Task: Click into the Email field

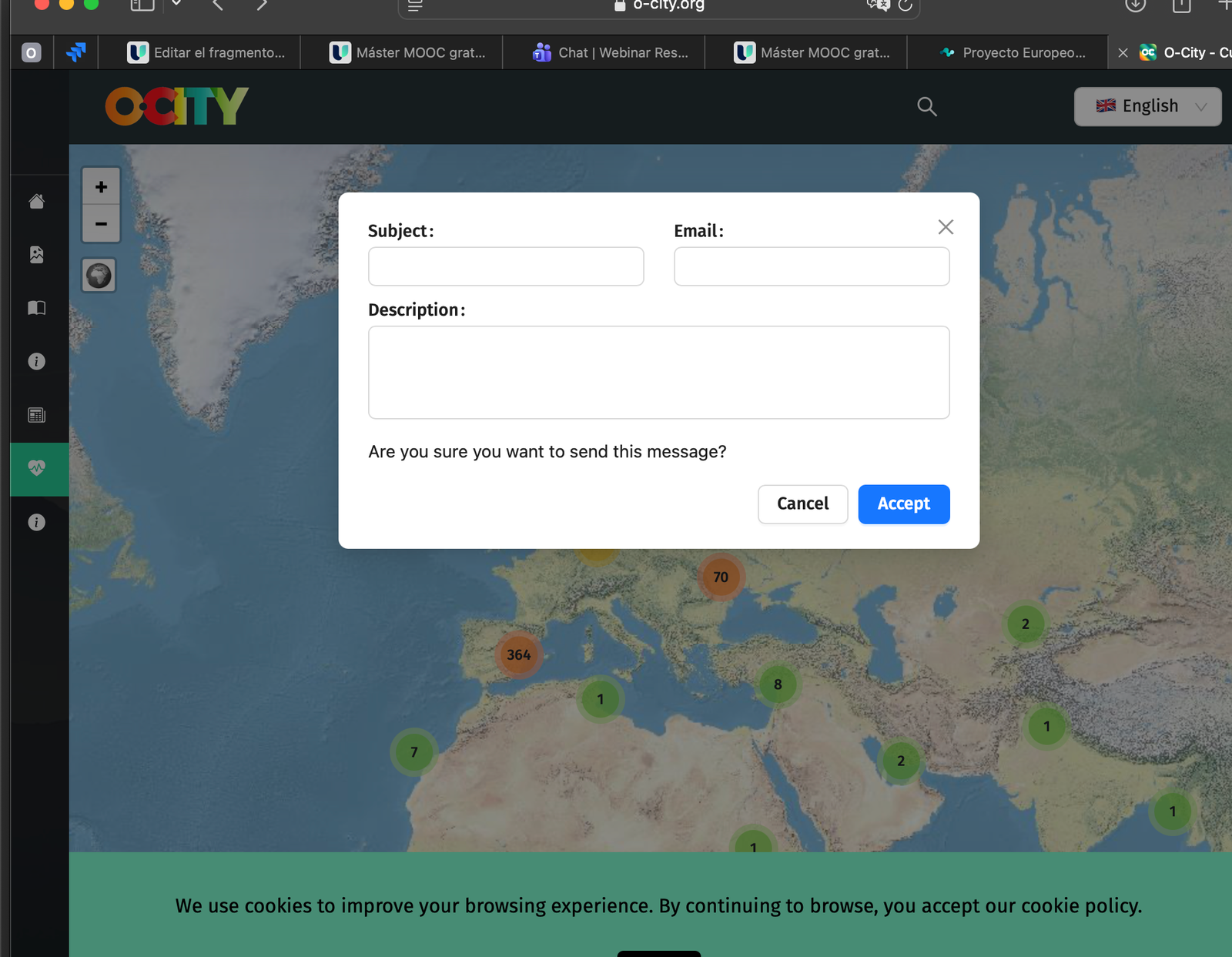Action: [812, 266]
